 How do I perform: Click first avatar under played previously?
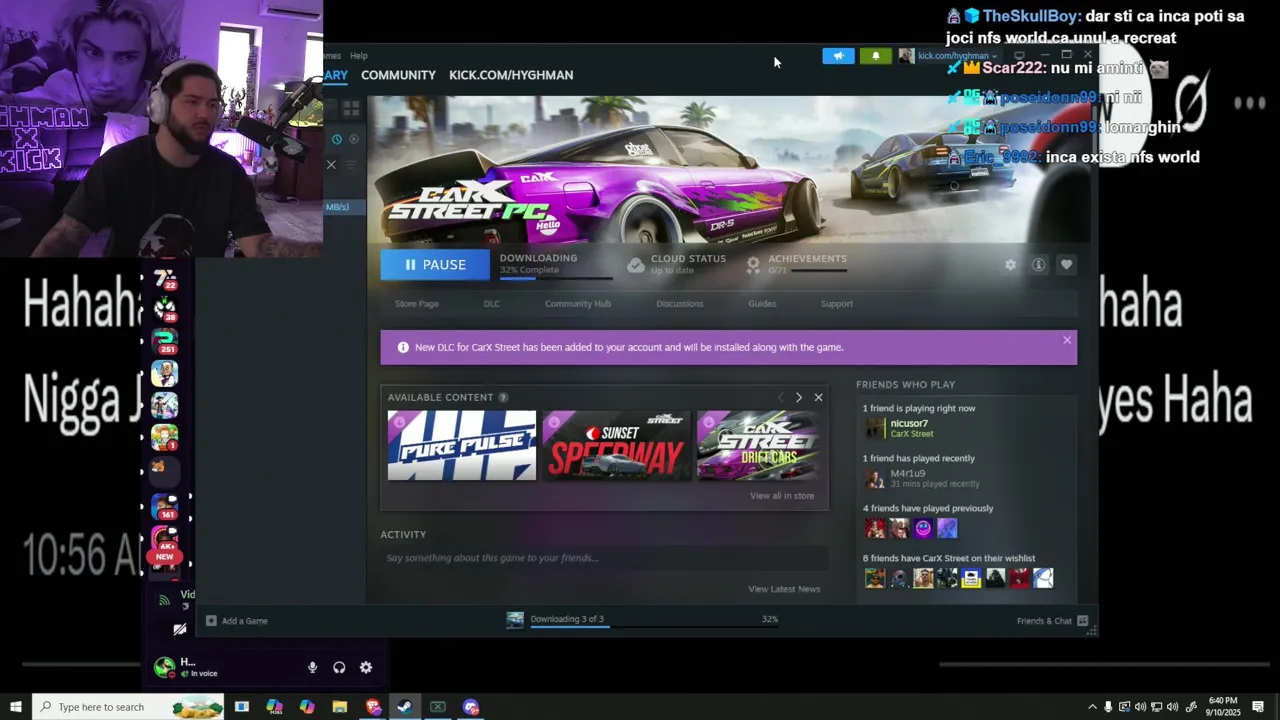pyautogui.click(x=875, y=528)
